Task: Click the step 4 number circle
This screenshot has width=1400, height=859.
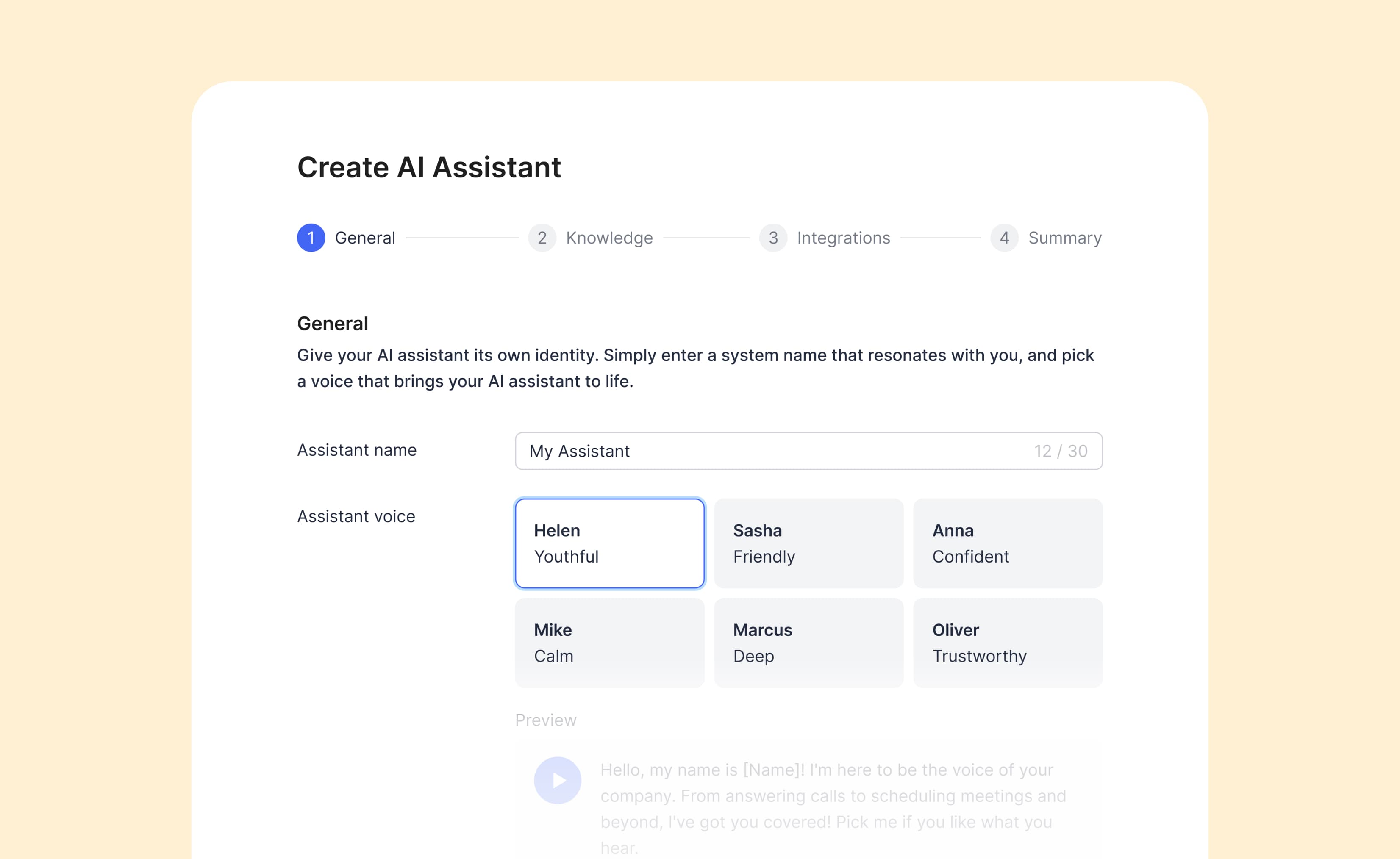Action: tap(1004, 238)
